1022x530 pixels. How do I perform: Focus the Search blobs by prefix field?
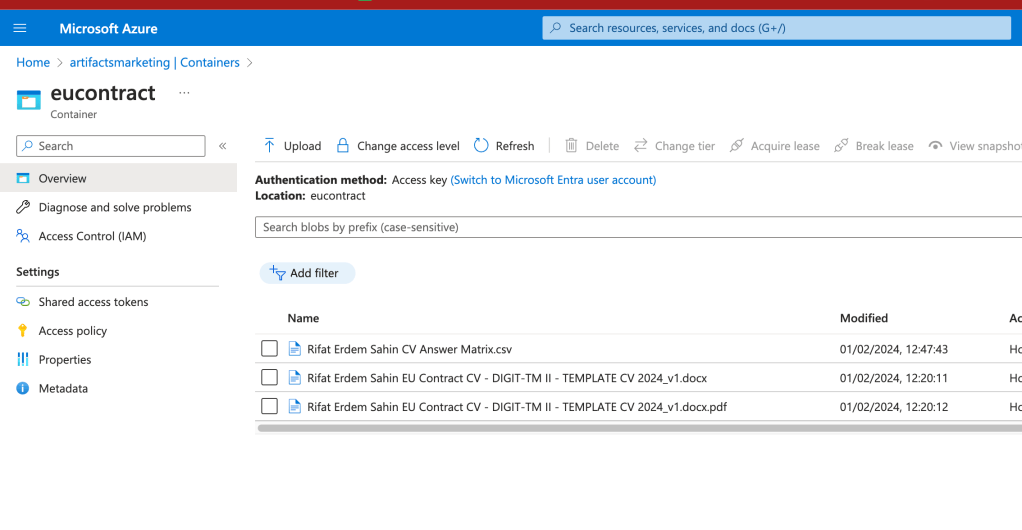tap(639, 227)
